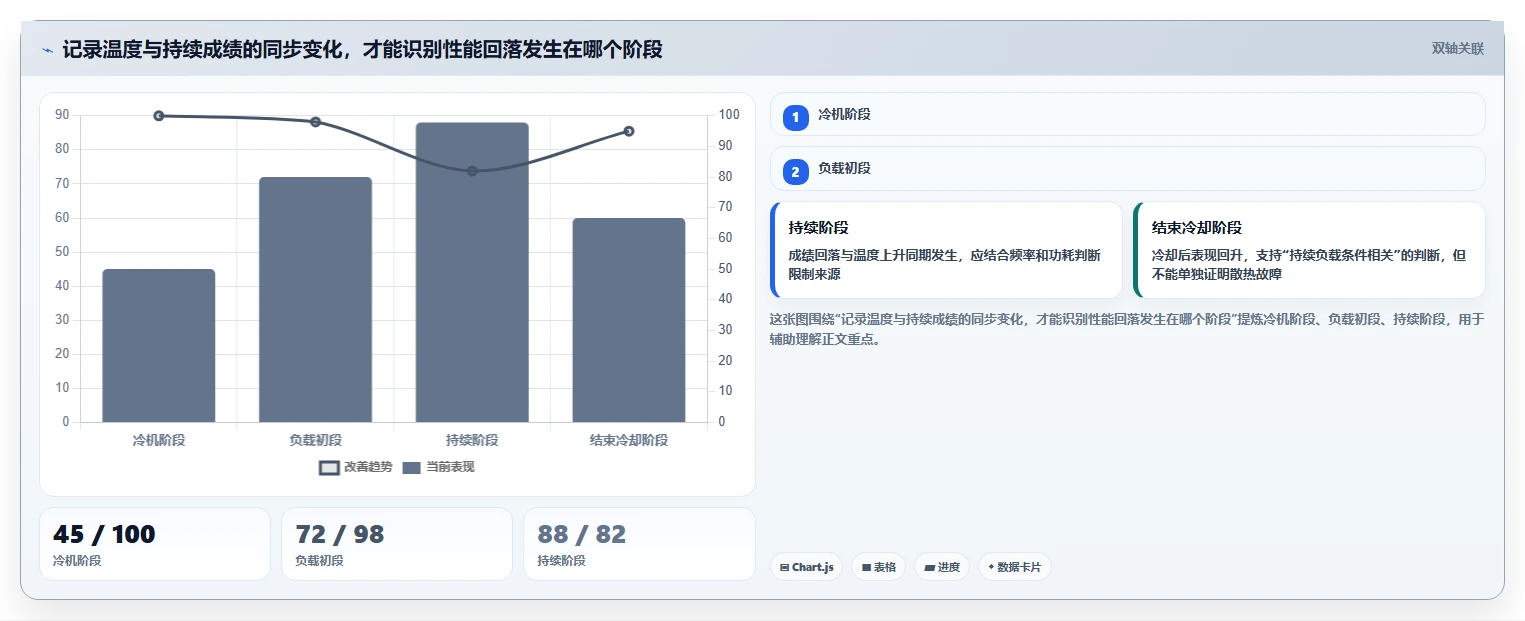Click the icon in the 数据卡片 tag
This screenshot has width=1525, height=621.
click(991, 567)
